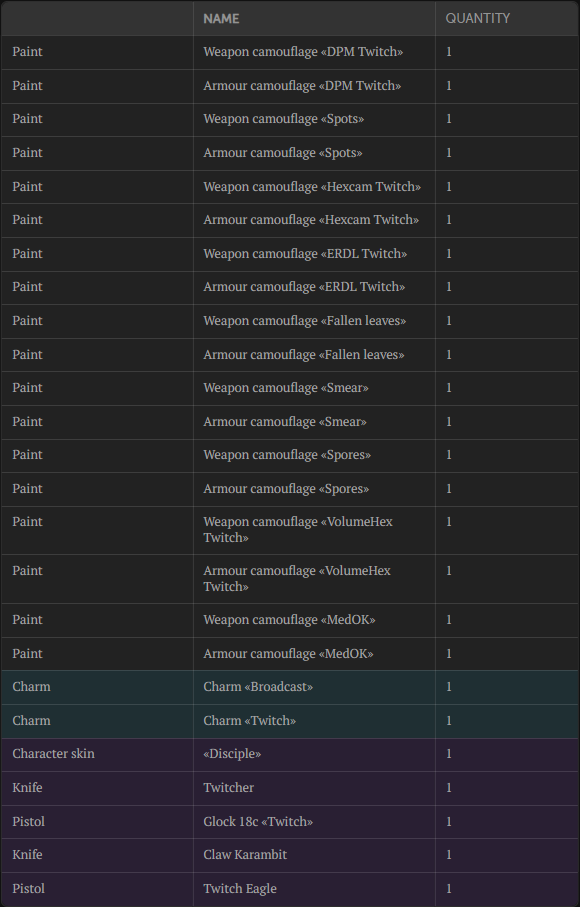Click the QUANTITY column header
Viewport: 580px width, 907px height.
pyautogui.click(x=478, y=19)
